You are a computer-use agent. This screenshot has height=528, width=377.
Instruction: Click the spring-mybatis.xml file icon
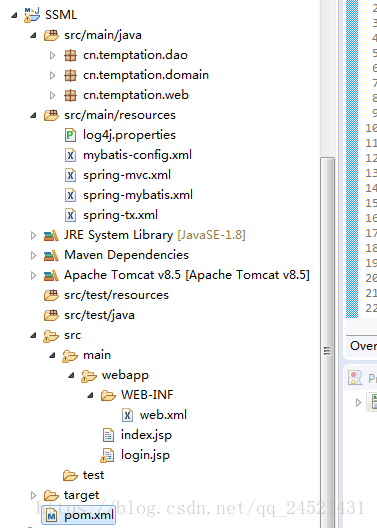point(70,195)
